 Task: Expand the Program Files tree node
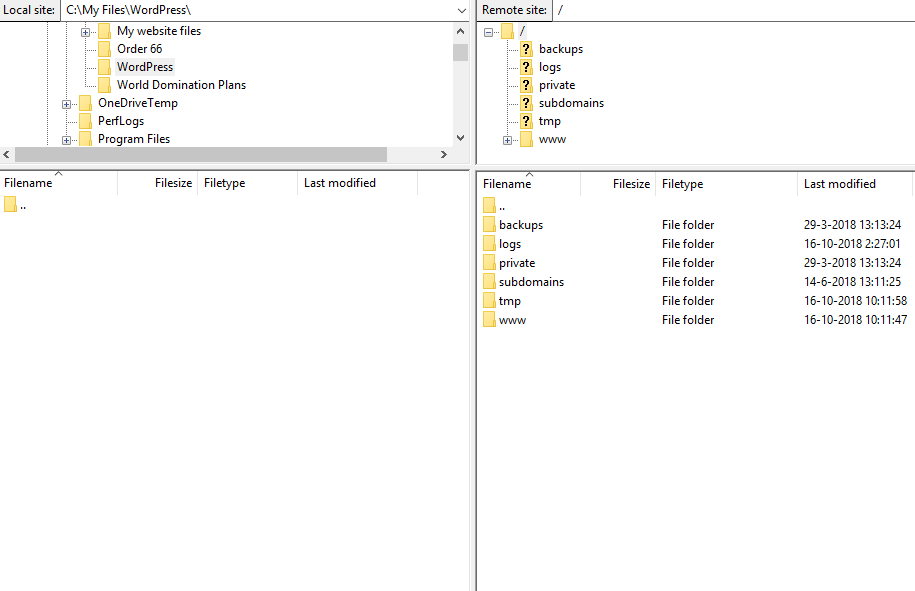click(67, 140)
